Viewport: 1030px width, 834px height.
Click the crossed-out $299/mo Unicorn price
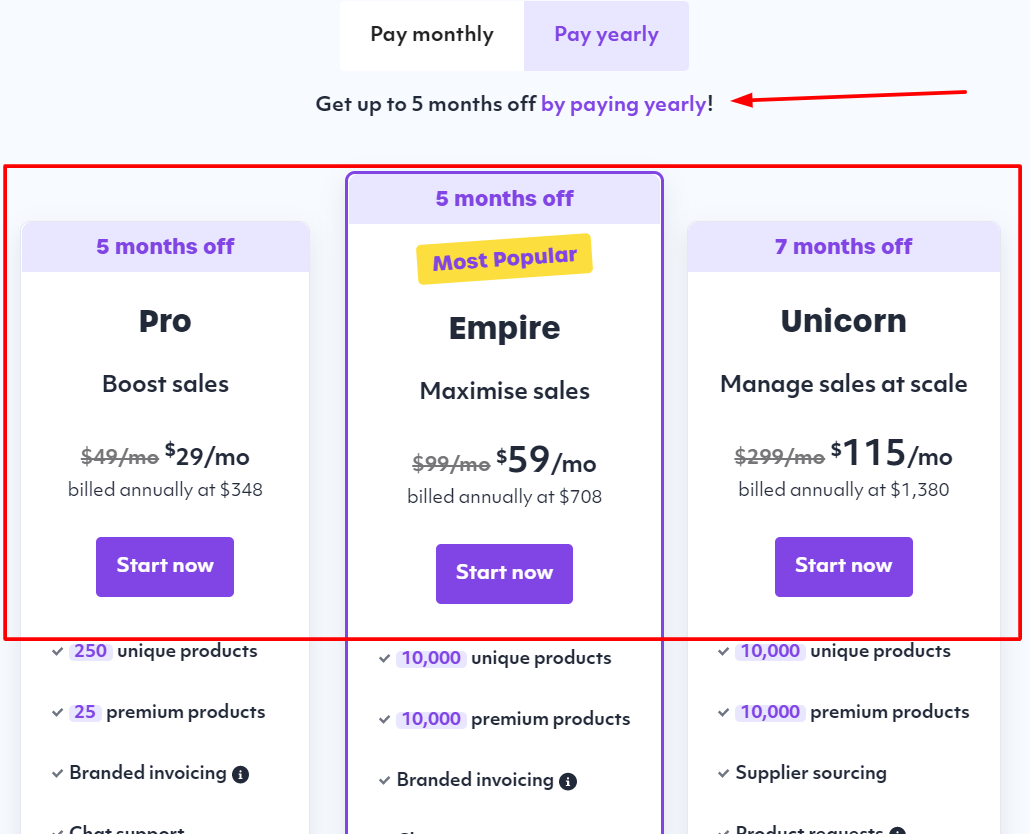pos(779,457)
